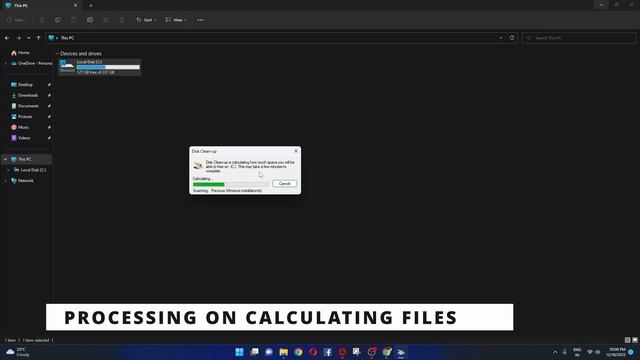Refresh the This PC view
This screenshot has height=360, width=640.
[x=512, y=38]
